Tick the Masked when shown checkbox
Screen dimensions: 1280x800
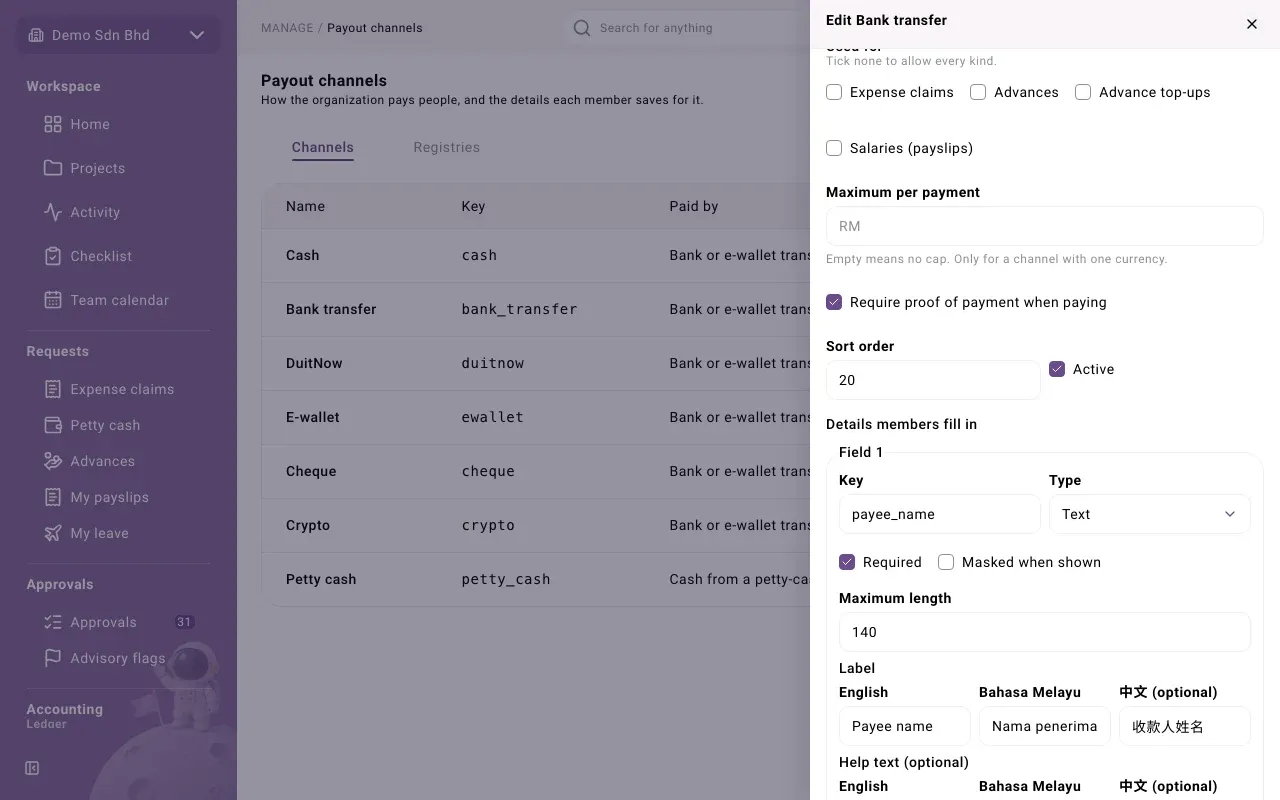(946, 562)
